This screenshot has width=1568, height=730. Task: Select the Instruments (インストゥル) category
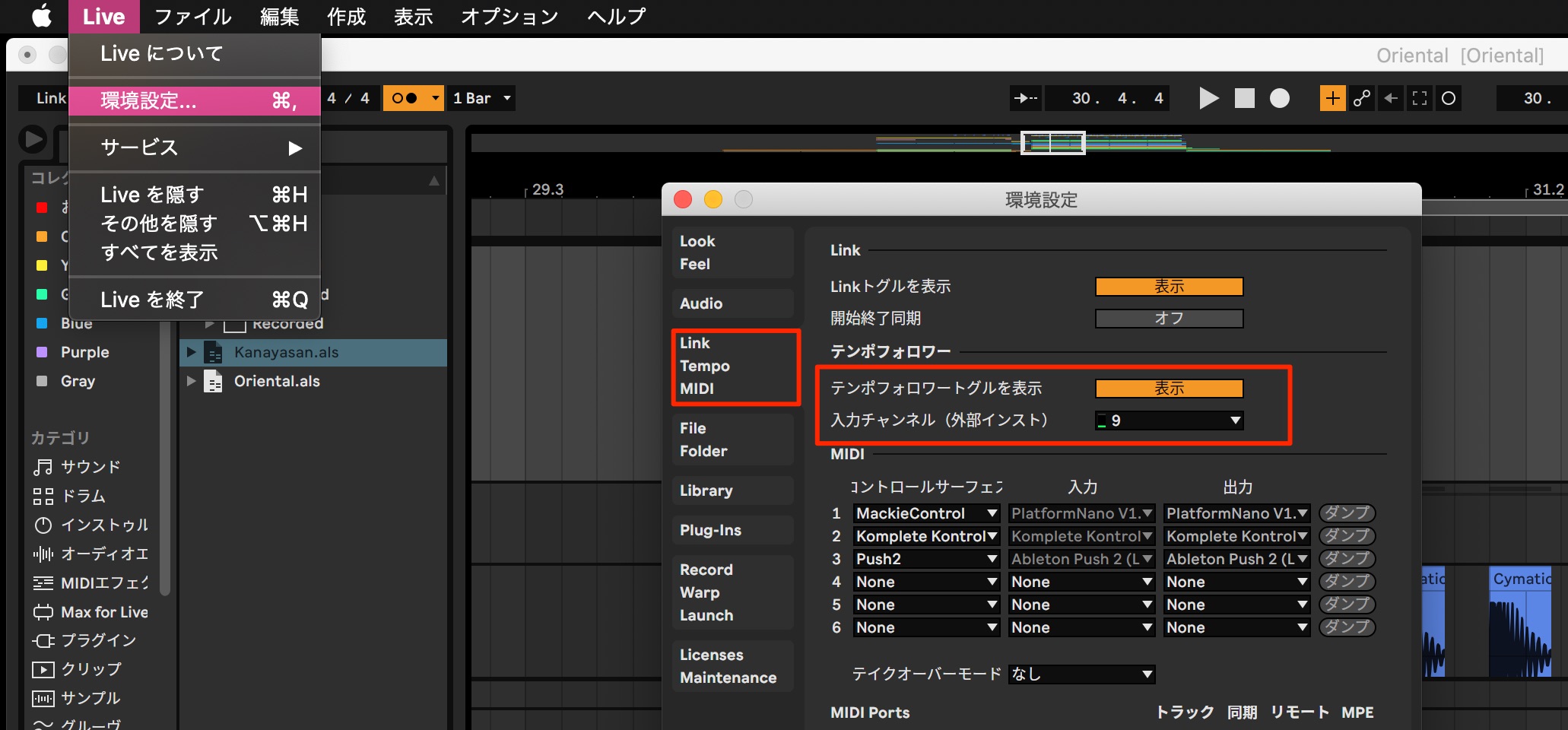click(x=90, y=525)
